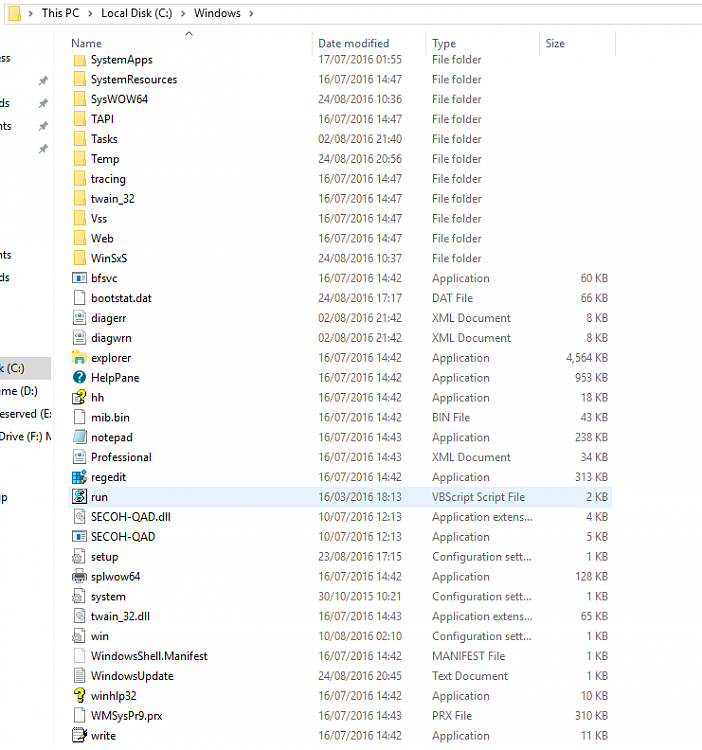Select the tracing folder name
The image size is (702, 750).
pos(108,179)
